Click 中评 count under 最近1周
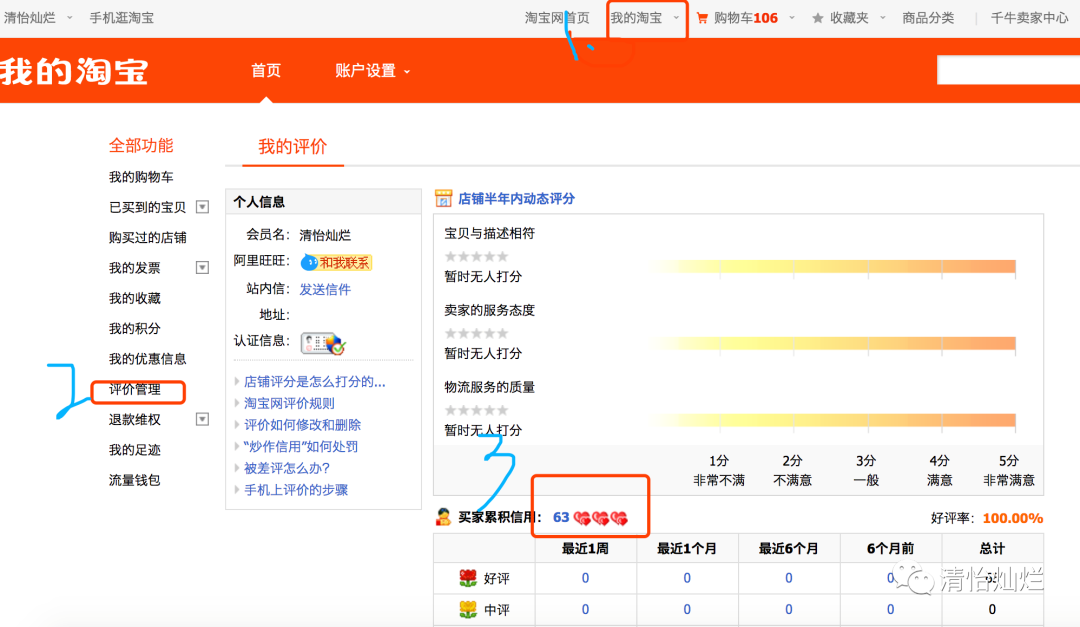Viewport: 1080px width, 627px height. (585, 609)
